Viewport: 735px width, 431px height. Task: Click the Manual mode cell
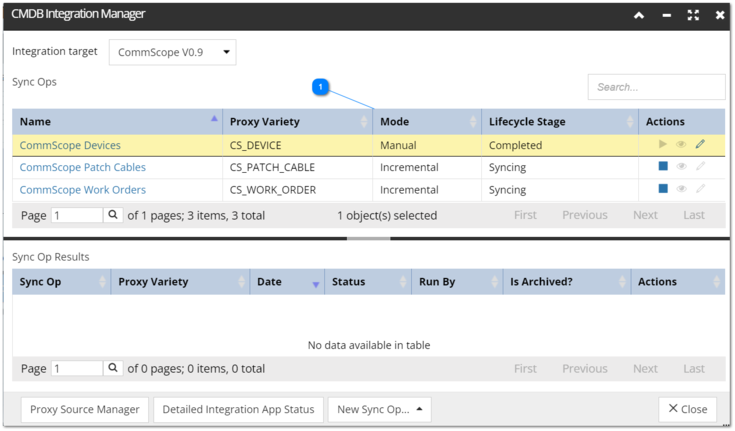tap(427, 145)
